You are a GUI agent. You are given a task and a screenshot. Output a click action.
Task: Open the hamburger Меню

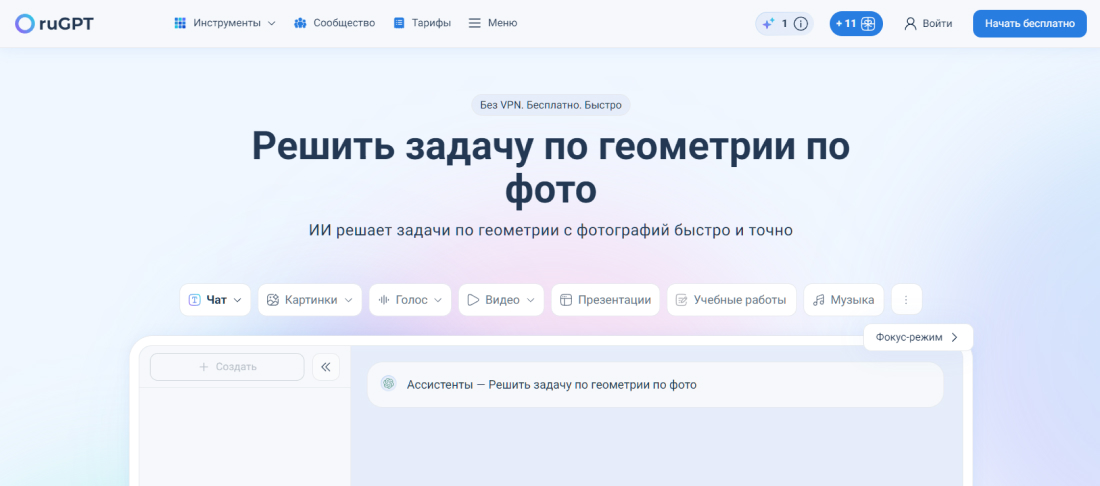coord(492,23)
